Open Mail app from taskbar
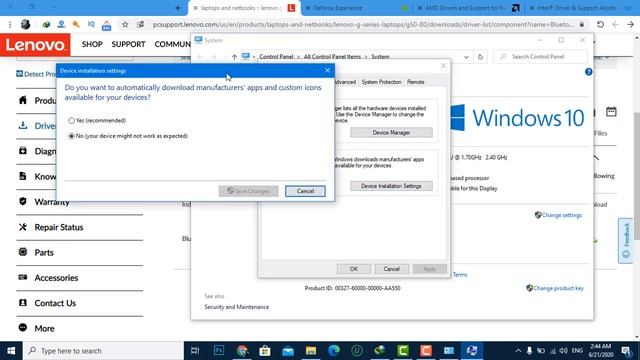Screen dimensions: 640x360 coord(288,351)
